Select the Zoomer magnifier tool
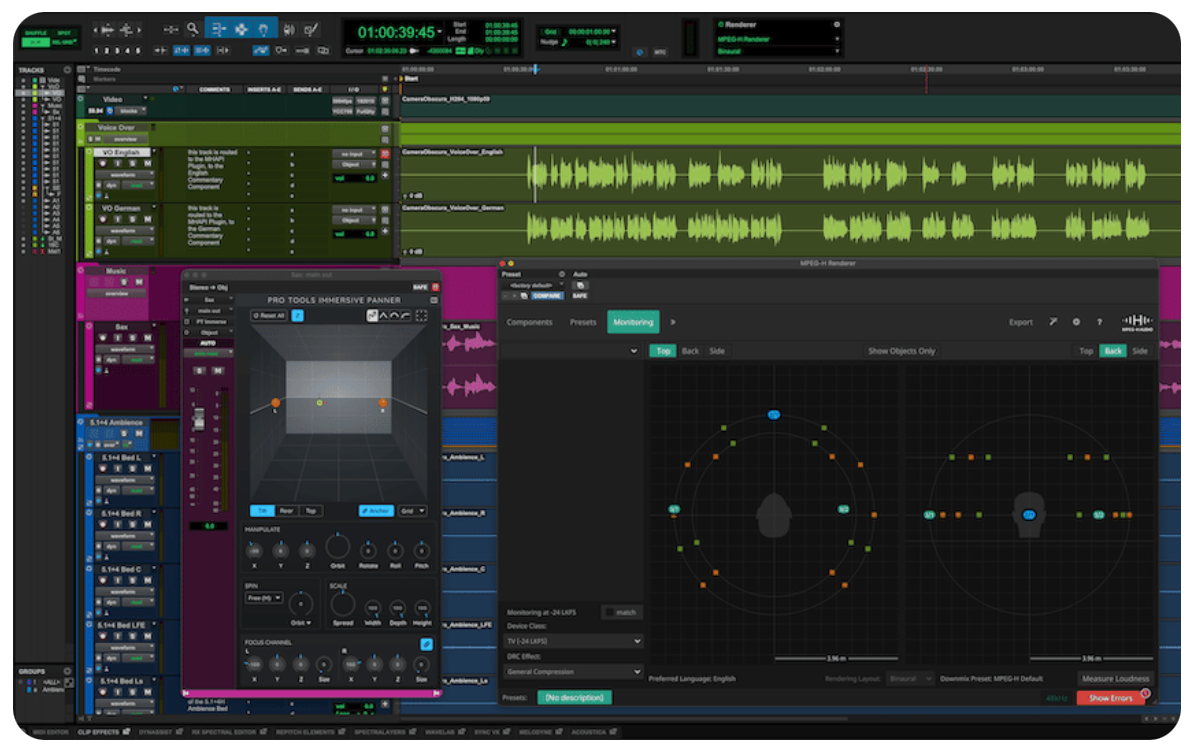 pos(193,29)
